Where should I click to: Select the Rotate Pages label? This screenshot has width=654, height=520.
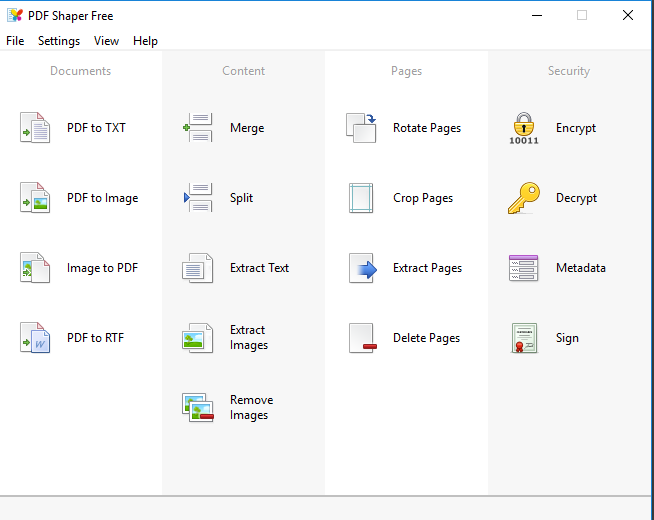pos(427,128)
